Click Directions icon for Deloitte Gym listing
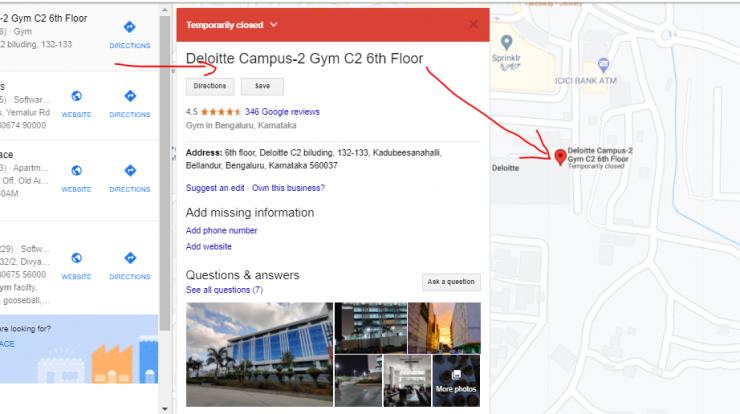This screenshot has height=414, width=740. (x=130, y=27)
